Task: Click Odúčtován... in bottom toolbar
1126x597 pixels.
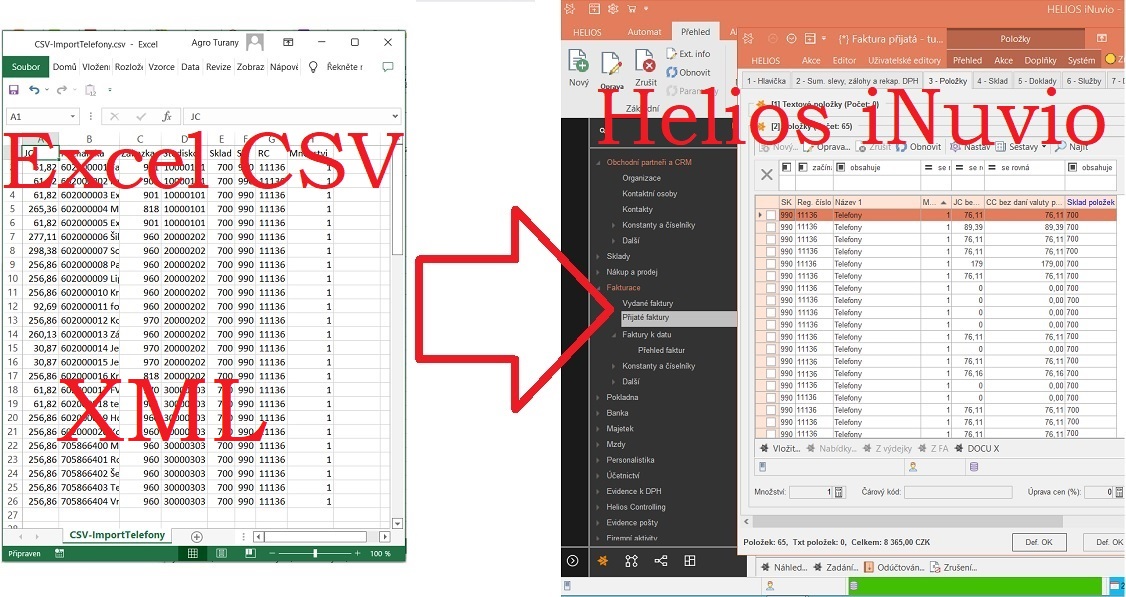Action: click(894, 568)
